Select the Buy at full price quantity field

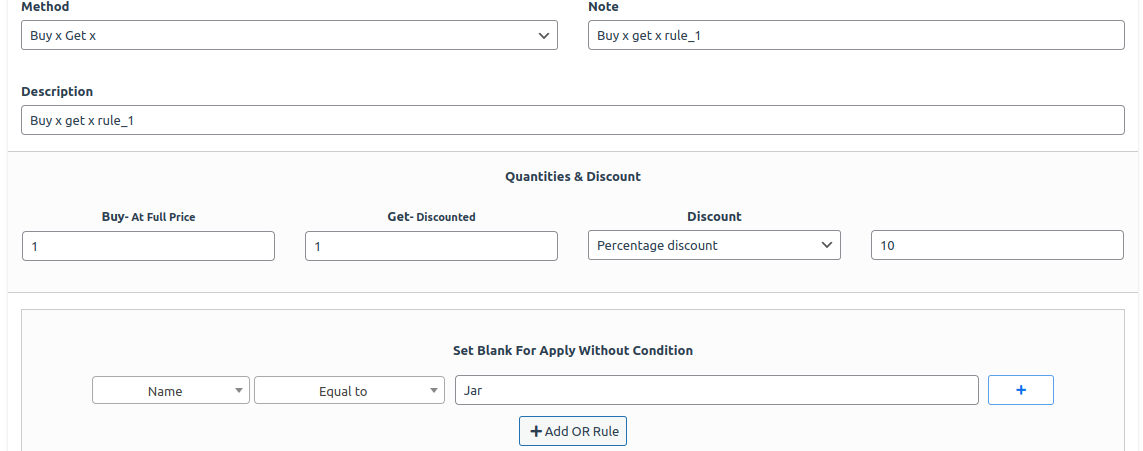pos(148,246)
